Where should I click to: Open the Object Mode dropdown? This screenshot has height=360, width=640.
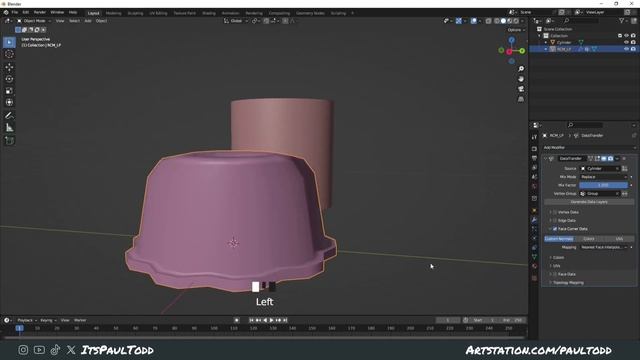(x=34, y=21)
